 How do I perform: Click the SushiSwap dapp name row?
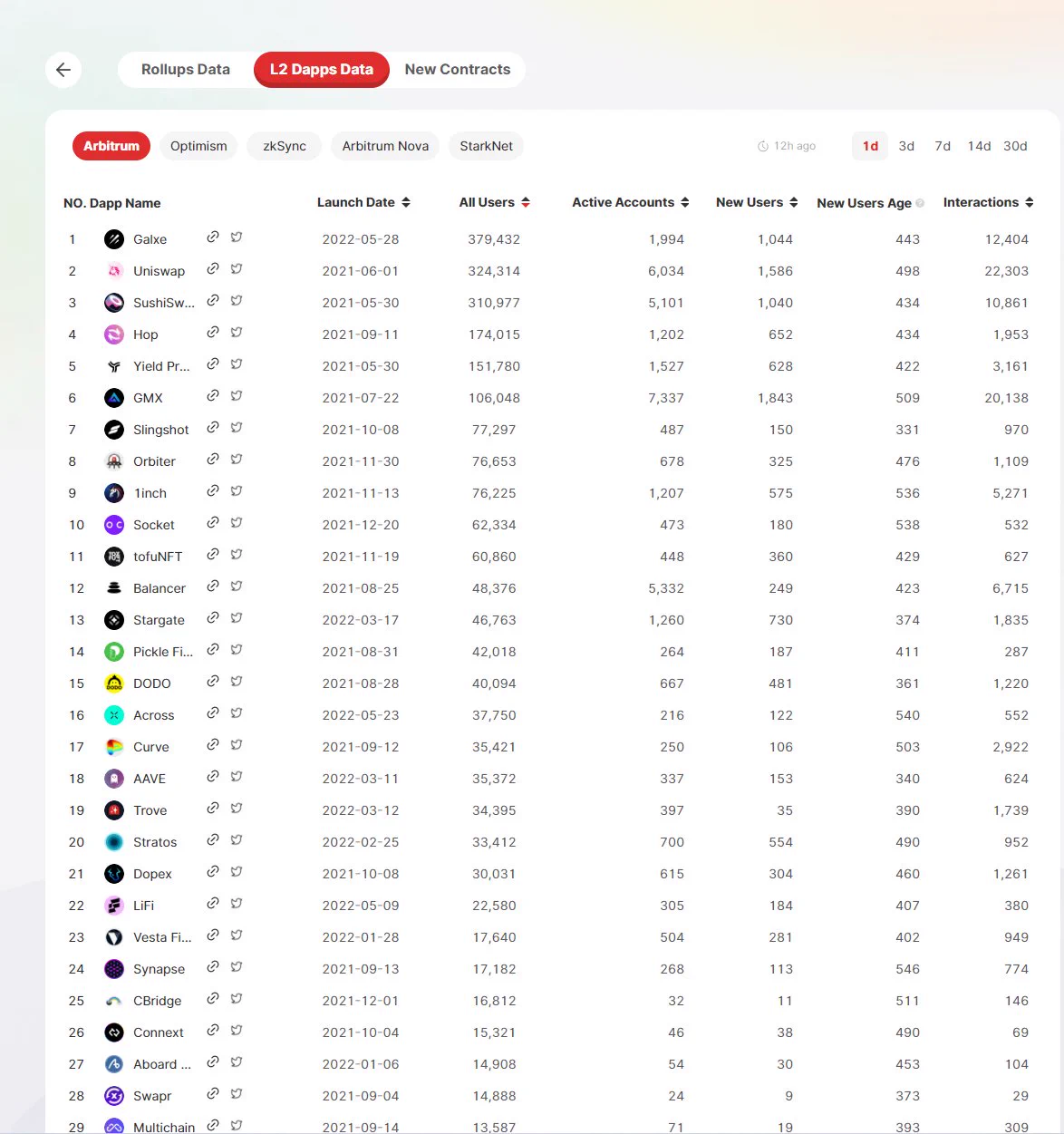[163, 303]
